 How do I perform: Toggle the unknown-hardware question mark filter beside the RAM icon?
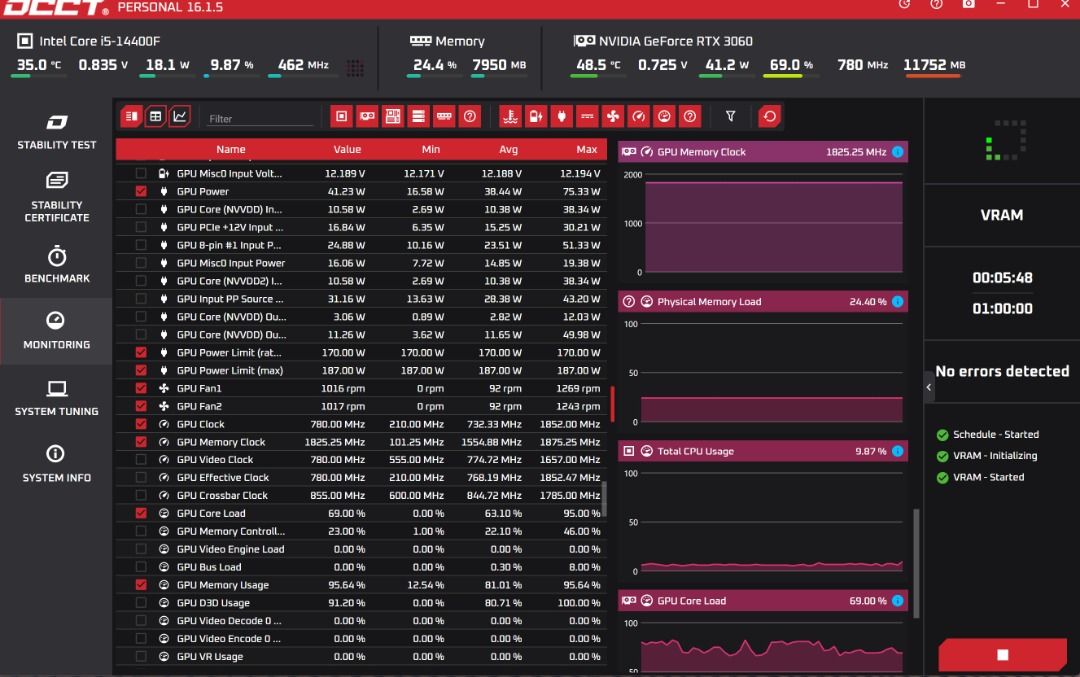click(470, 116)
